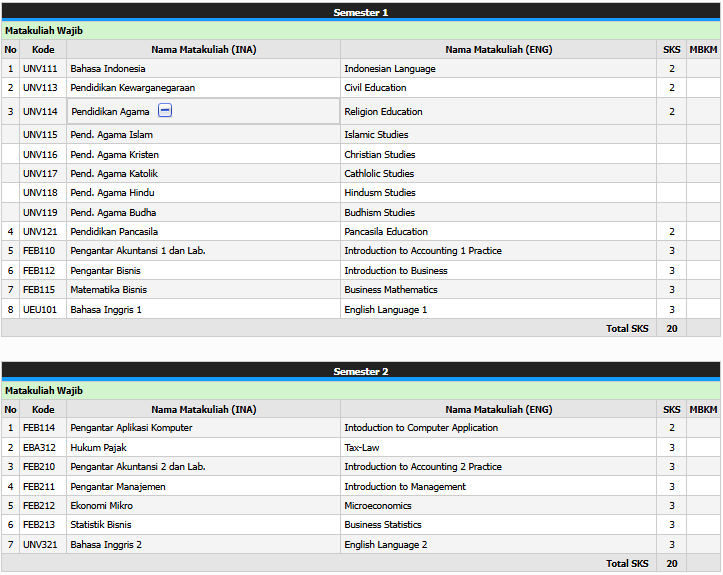
Task: Collapse the Pendidikan Agama sub-course list
Action: pos(165,111)
